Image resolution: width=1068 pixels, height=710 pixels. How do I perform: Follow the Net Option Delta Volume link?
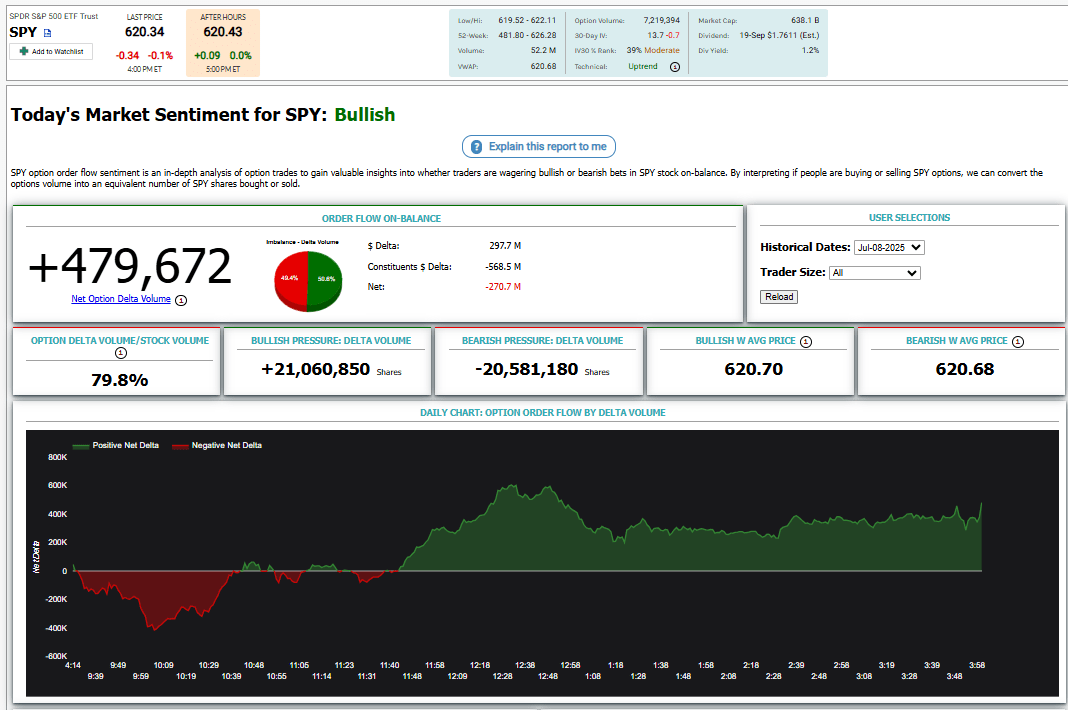pos(121,298)
